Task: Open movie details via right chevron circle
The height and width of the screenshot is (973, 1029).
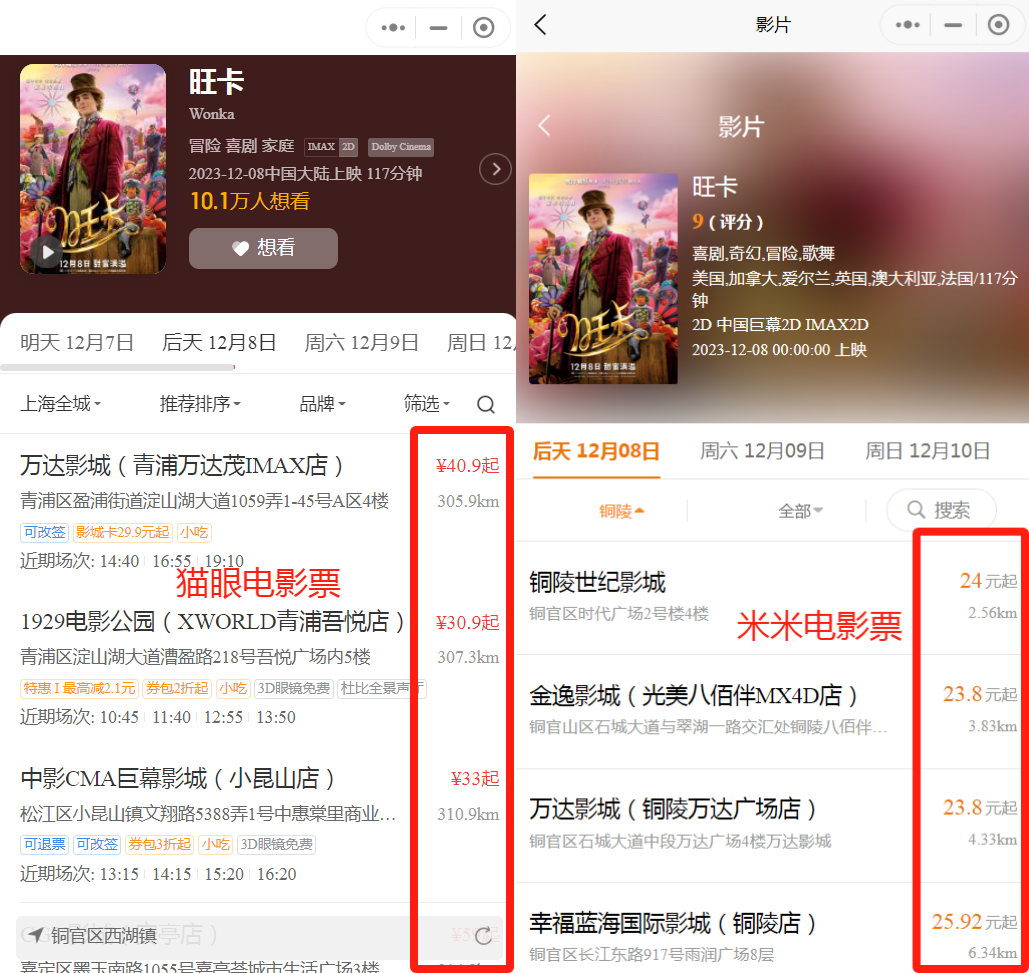Action: 495,169
